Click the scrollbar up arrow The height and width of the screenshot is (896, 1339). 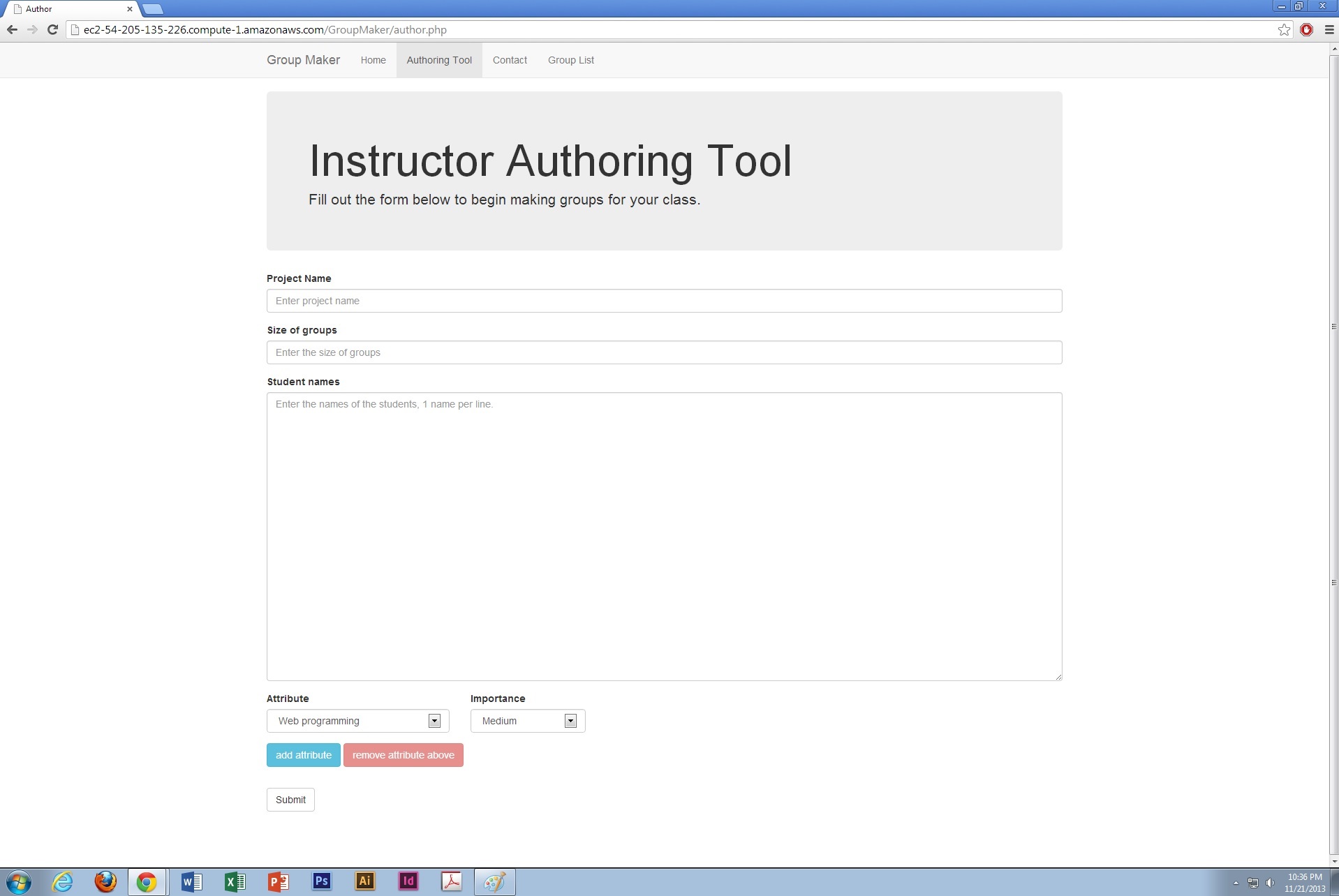1334,48
